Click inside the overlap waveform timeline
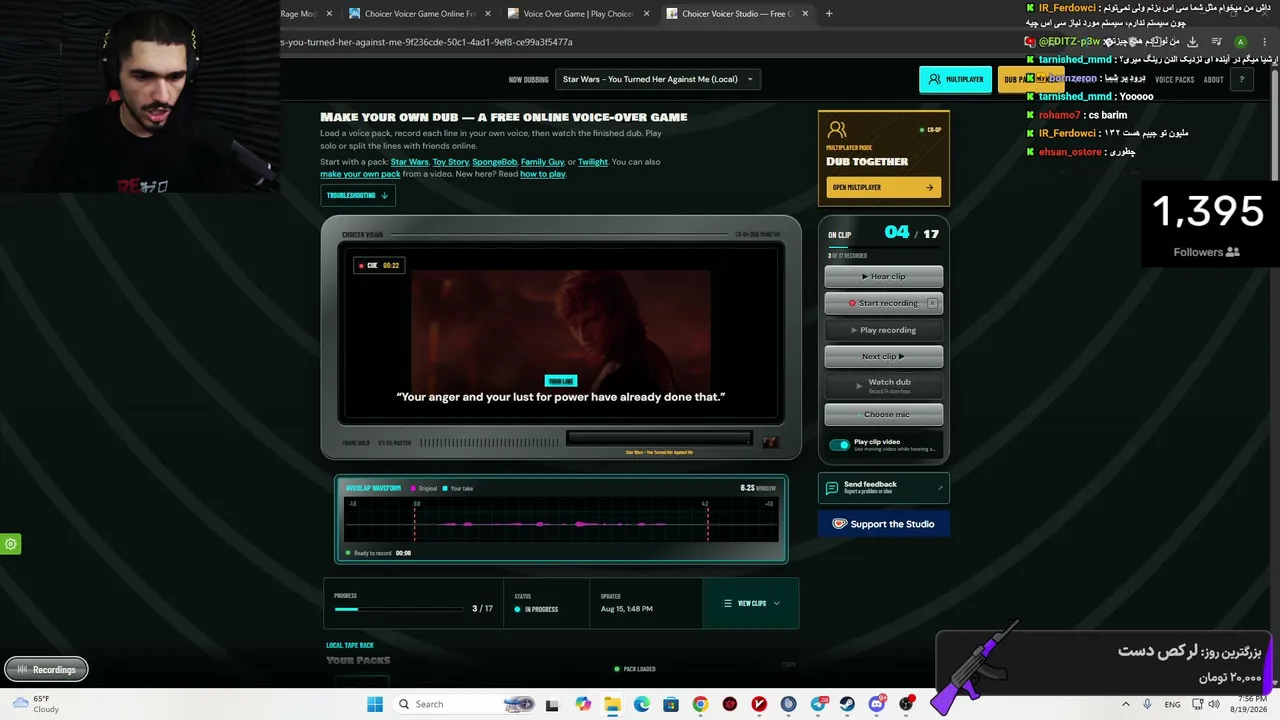This screenshot has height=720, width=1280. tap(561, 520)
